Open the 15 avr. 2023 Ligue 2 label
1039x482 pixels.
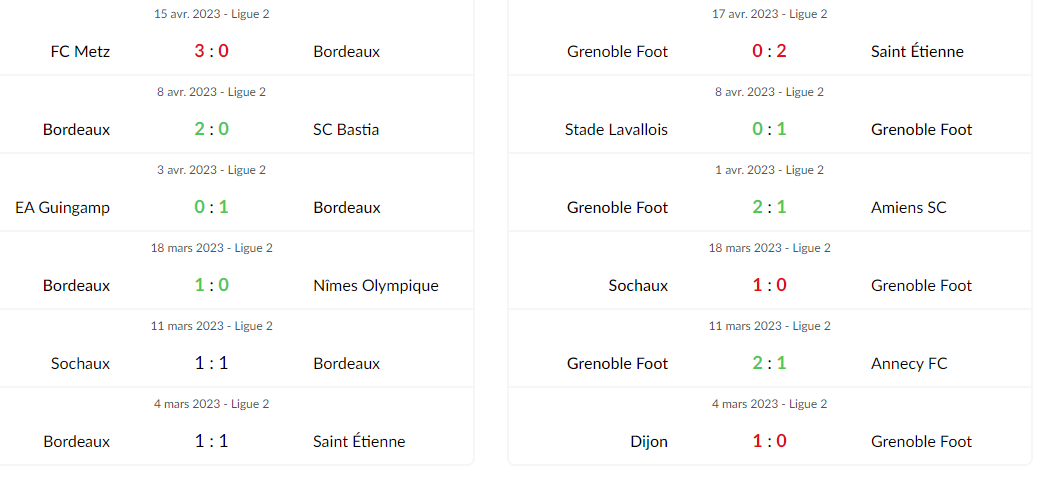click(x=211, y=14)
